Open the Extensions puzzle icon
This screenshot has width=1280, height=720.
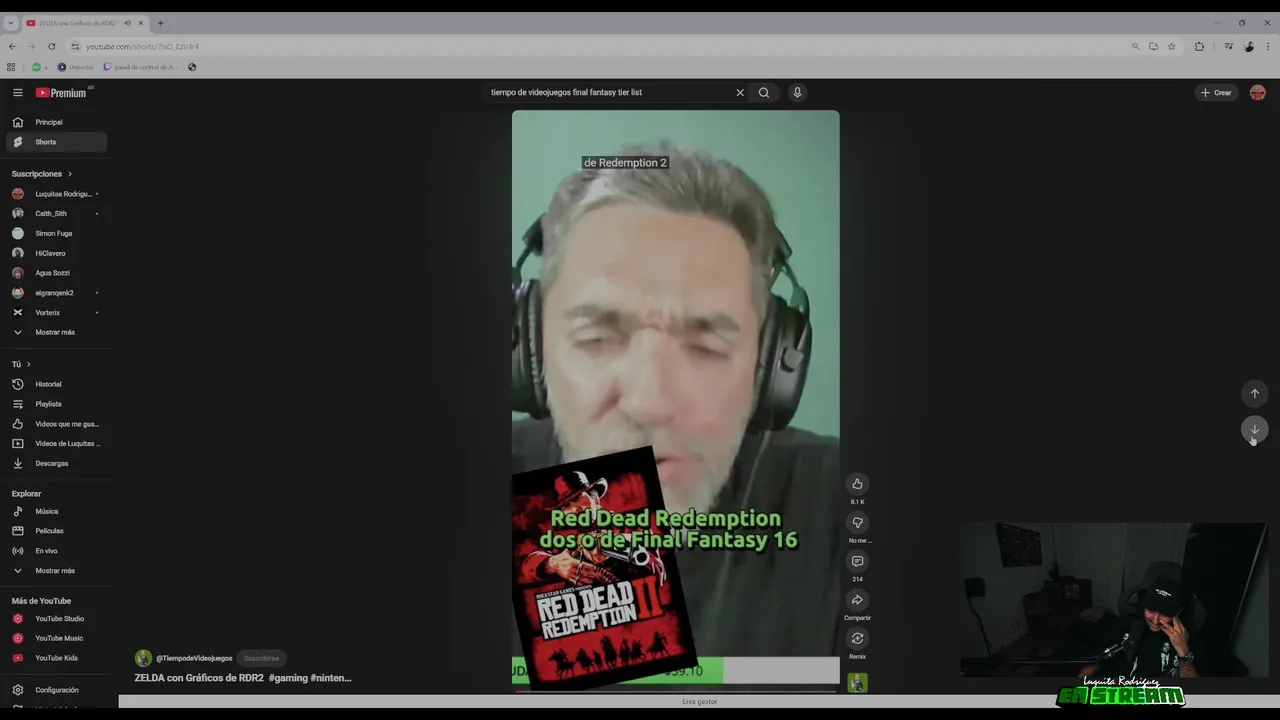click(x=1199, y=46)
